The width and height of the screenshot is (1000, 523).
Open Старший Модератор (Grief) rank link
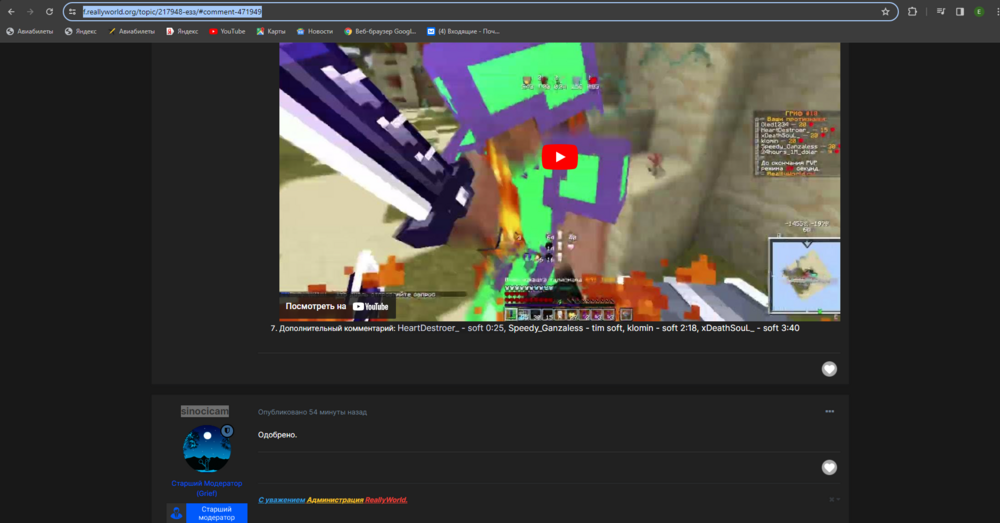click(x=207, y=488)
